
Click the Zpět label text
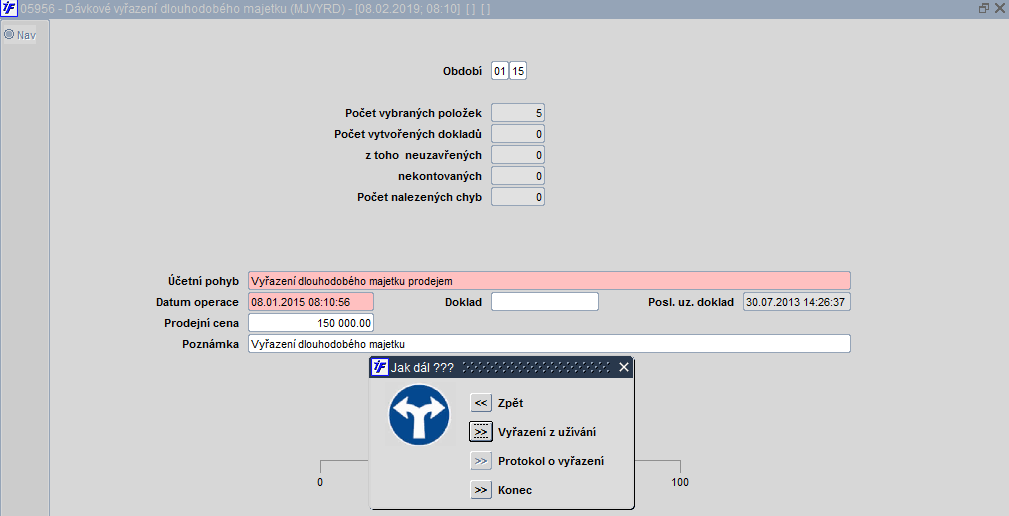[x=510, y=403]
